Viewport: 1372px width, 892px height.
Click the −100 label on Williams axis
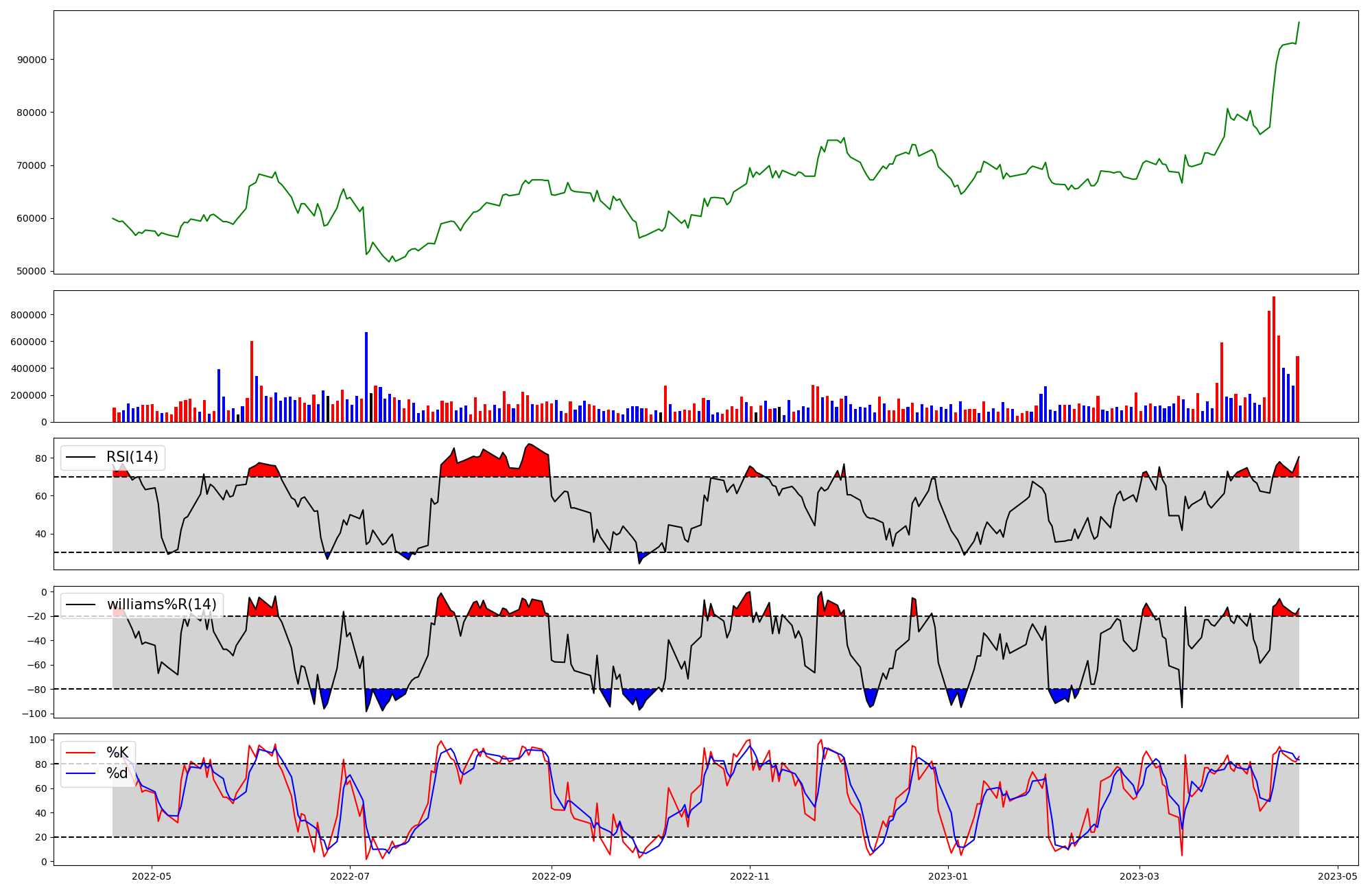tap(34, 714)
